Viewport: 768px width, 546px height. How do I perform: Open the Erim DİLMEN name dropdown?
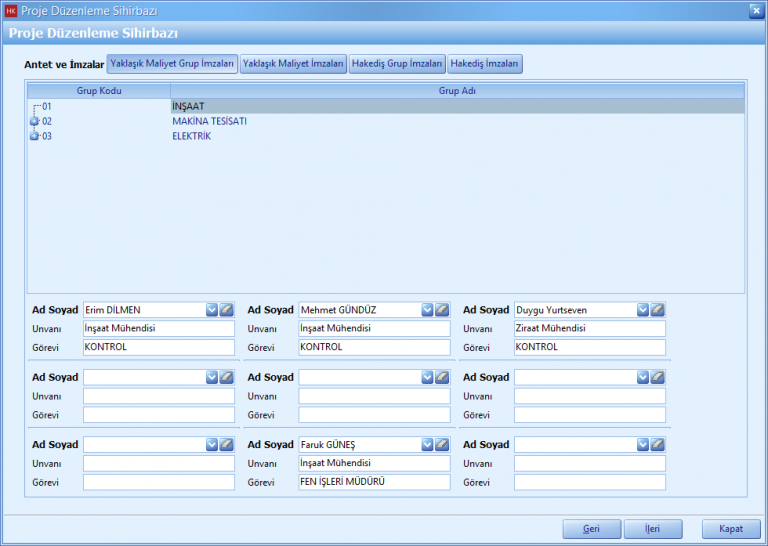(212, 310)
